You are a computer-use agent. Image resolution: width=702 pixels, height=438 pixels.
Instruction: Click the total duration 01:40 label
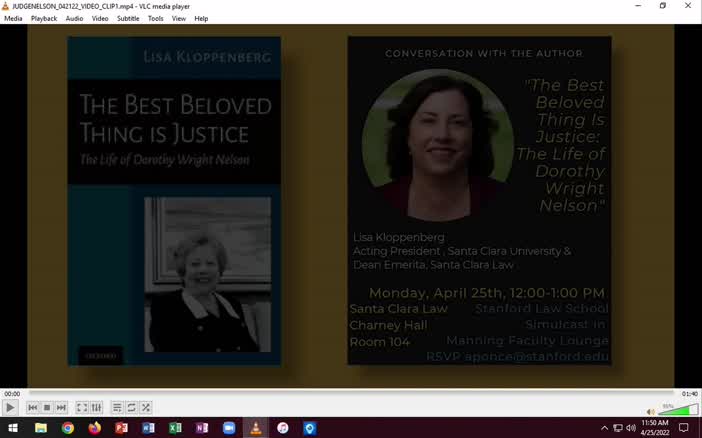(x=689, y=394)
